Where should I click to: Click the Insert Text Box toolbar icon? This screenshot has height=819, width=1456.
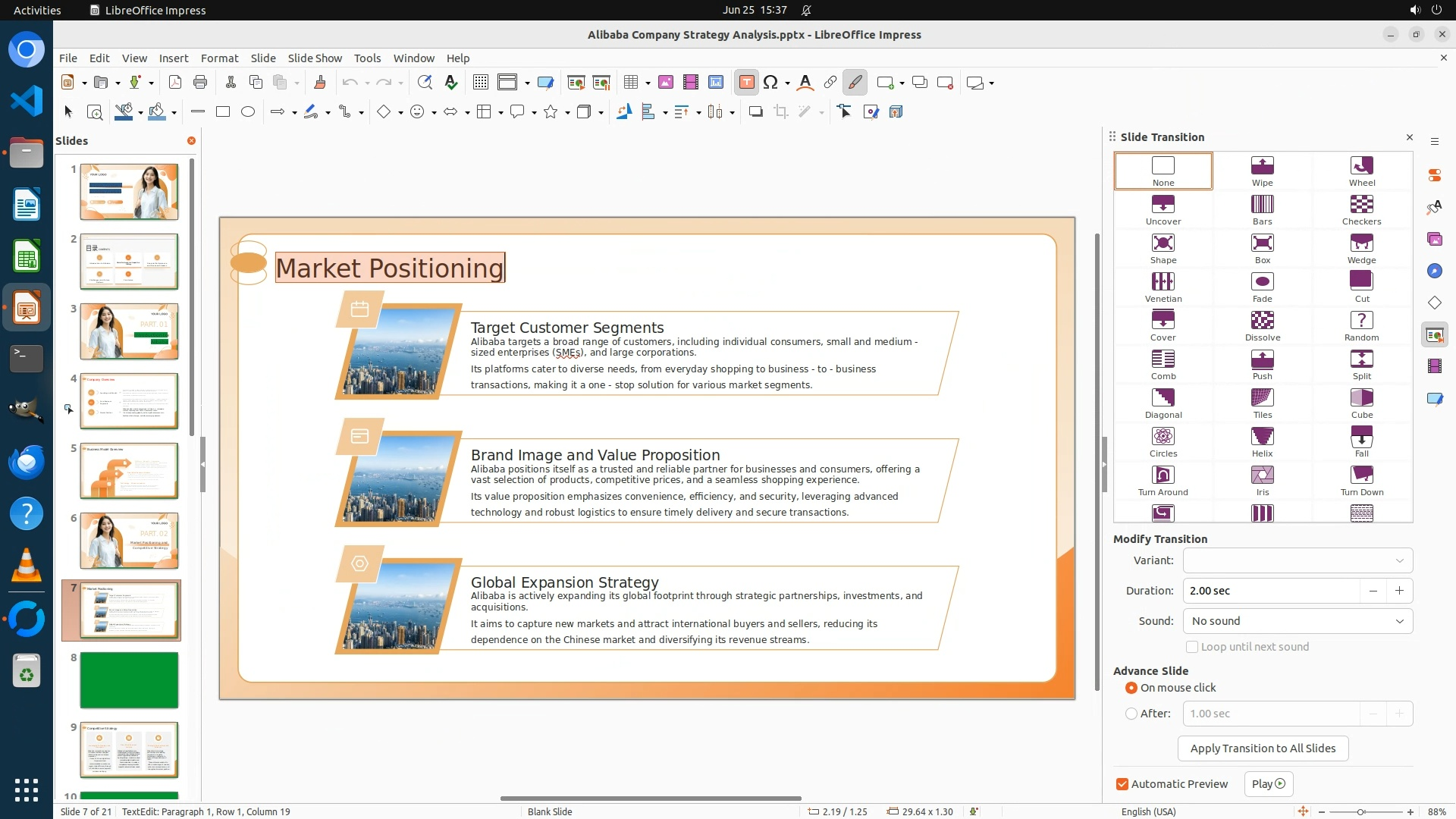[746, 83]
